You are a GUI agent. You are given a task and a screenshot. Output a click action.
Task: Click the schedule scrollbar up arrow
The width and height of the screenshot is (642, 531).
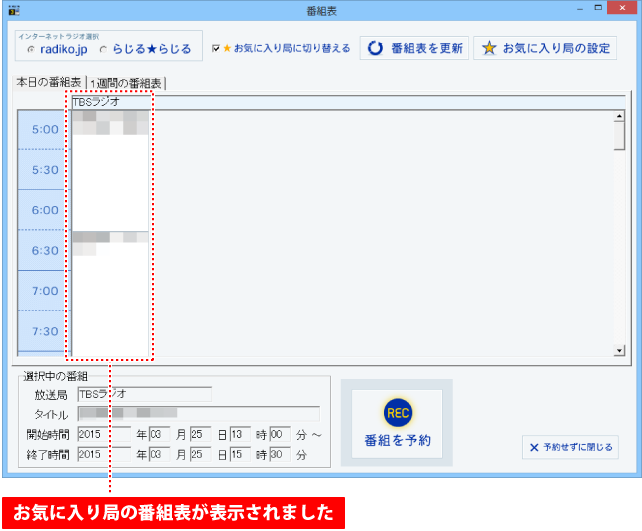coord(619,116)
